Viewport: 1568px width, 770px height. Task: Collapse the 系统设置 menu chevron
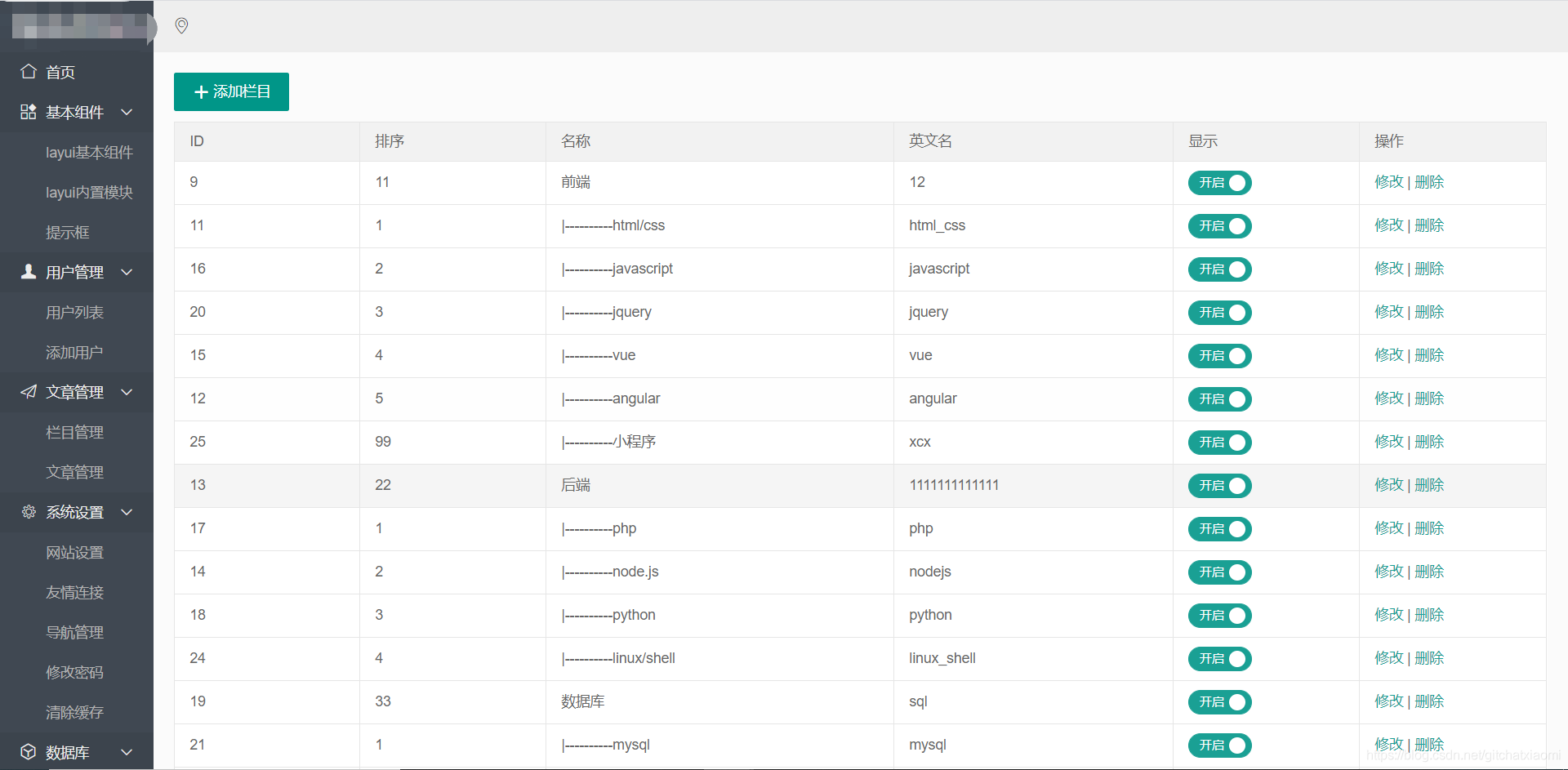point(127,512)
